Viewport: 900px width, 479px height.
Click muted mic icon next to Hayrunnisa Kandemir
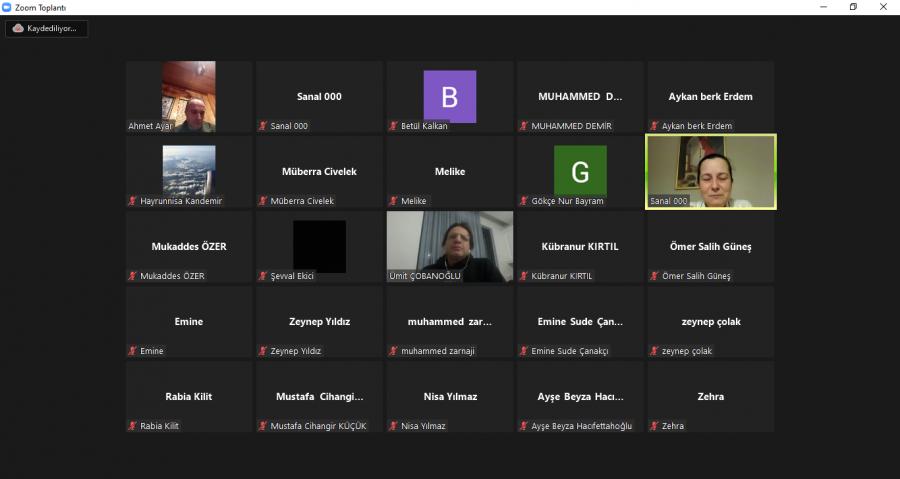pos(132,201)
